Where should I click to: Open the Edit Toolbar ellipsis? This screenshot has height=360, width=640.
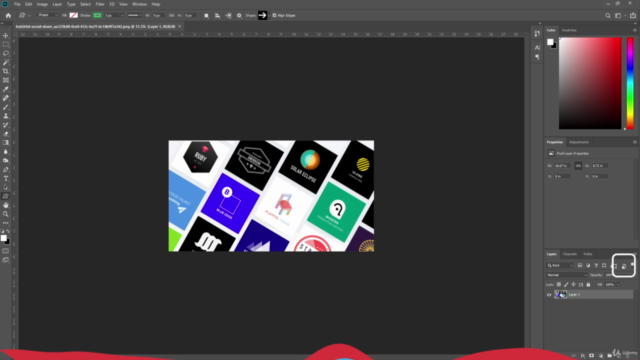click(x=6, y=223)
